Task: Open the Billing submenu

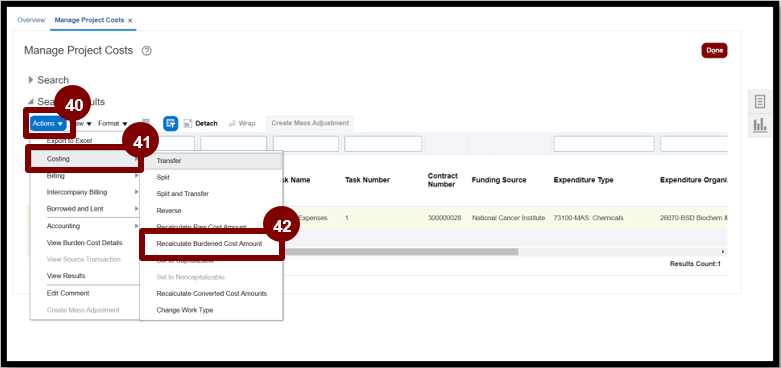Action: (x=85, y=176)
